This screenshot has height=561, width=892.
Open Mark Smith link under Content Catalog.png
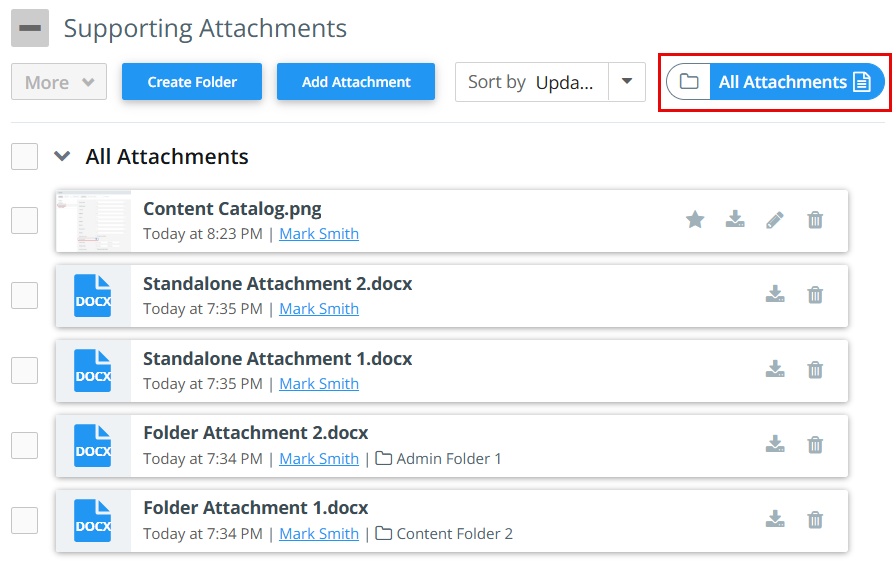[319, 234]
